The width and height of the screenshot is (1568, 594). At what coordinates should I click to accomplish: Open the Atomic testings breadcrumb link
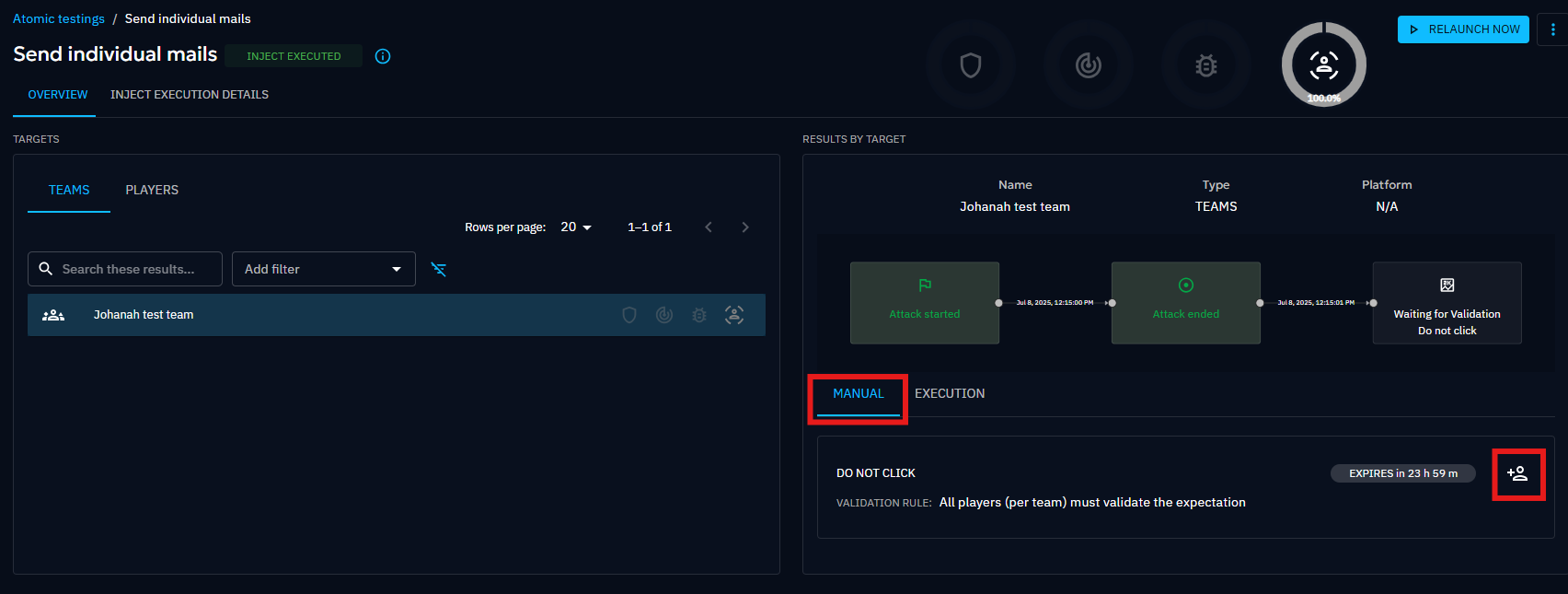pos(59,18)
